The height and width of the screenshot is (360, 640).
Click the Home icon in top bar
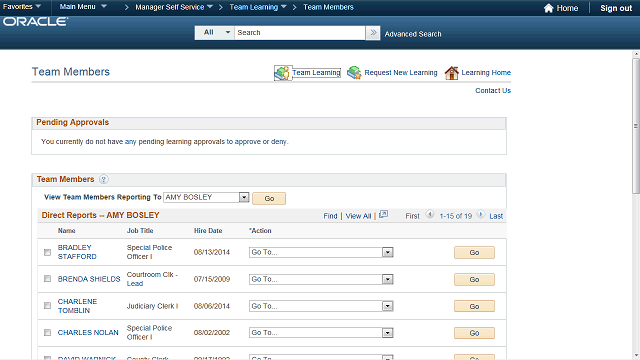pyautogui.click(x=549, y=8)
